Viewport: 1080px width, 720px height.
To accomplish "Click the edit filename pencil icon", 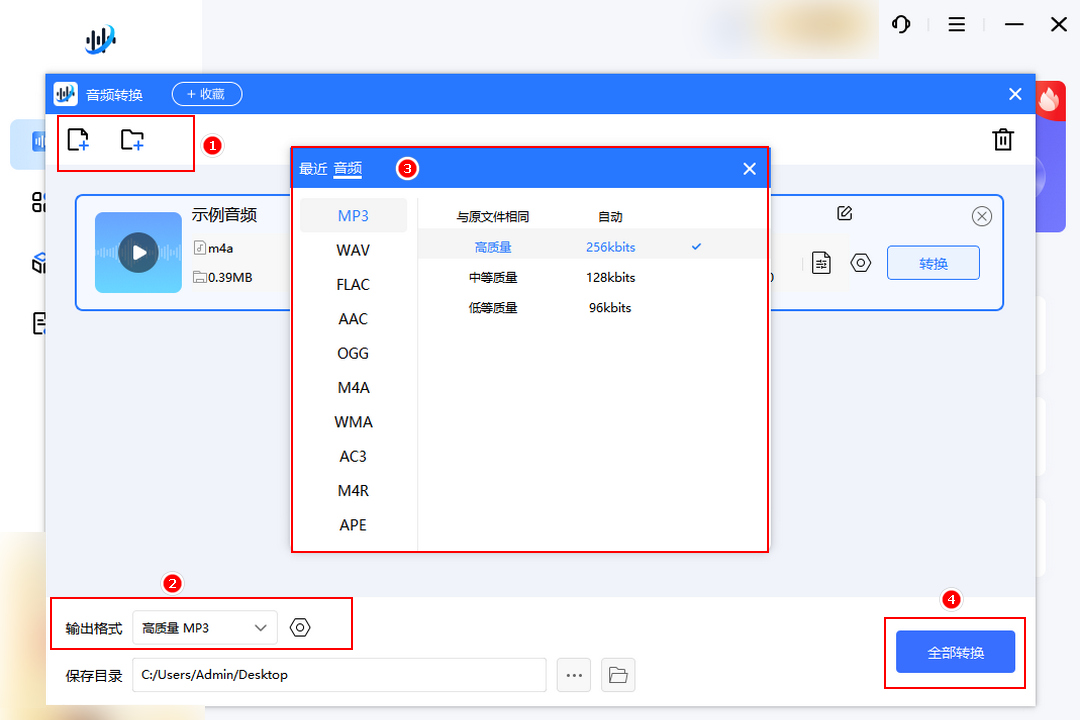I will click(x=844, y=213).
